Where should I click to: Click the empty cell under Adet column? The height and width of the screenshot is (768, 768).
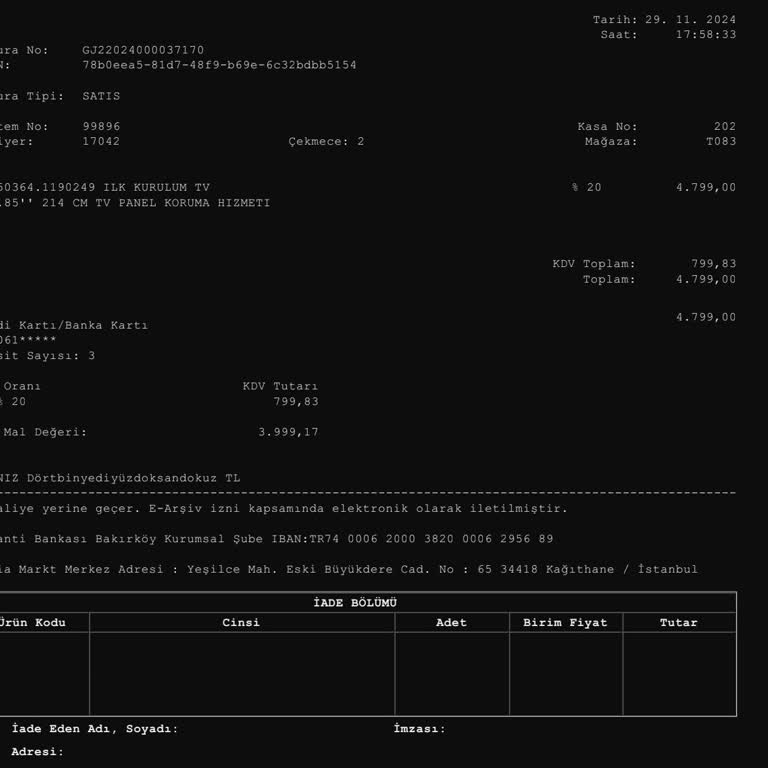pyautogui.click(x=451, y=674)
